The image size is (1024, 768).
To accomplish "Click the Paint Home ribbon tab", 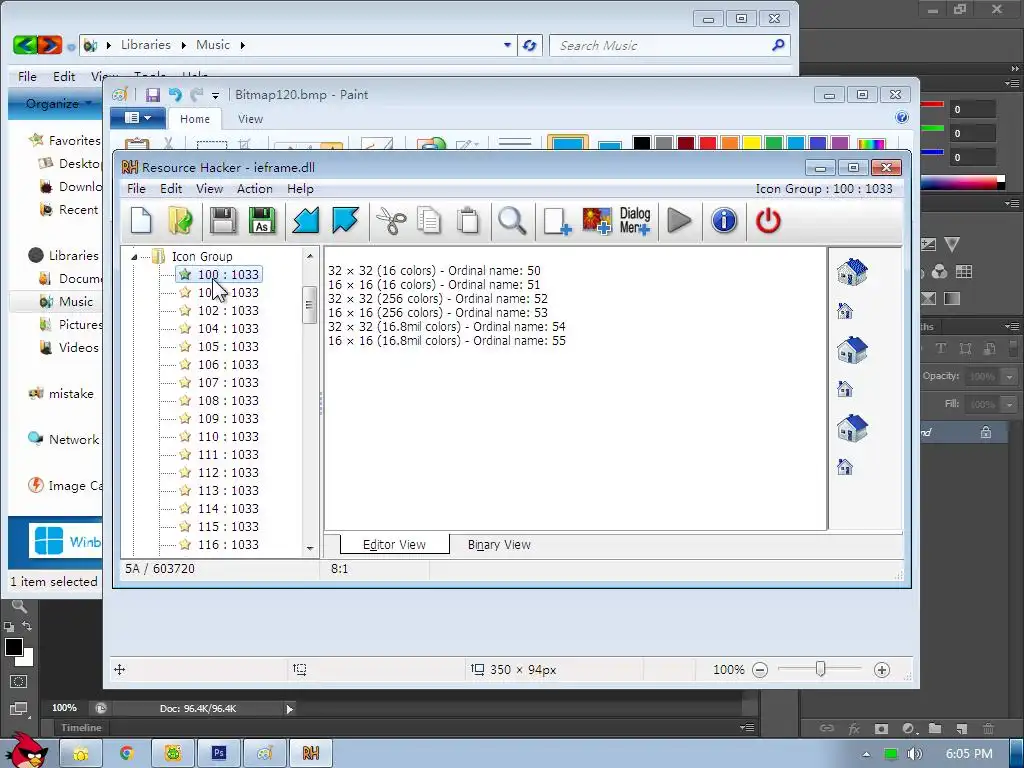I will pos(195,119).
